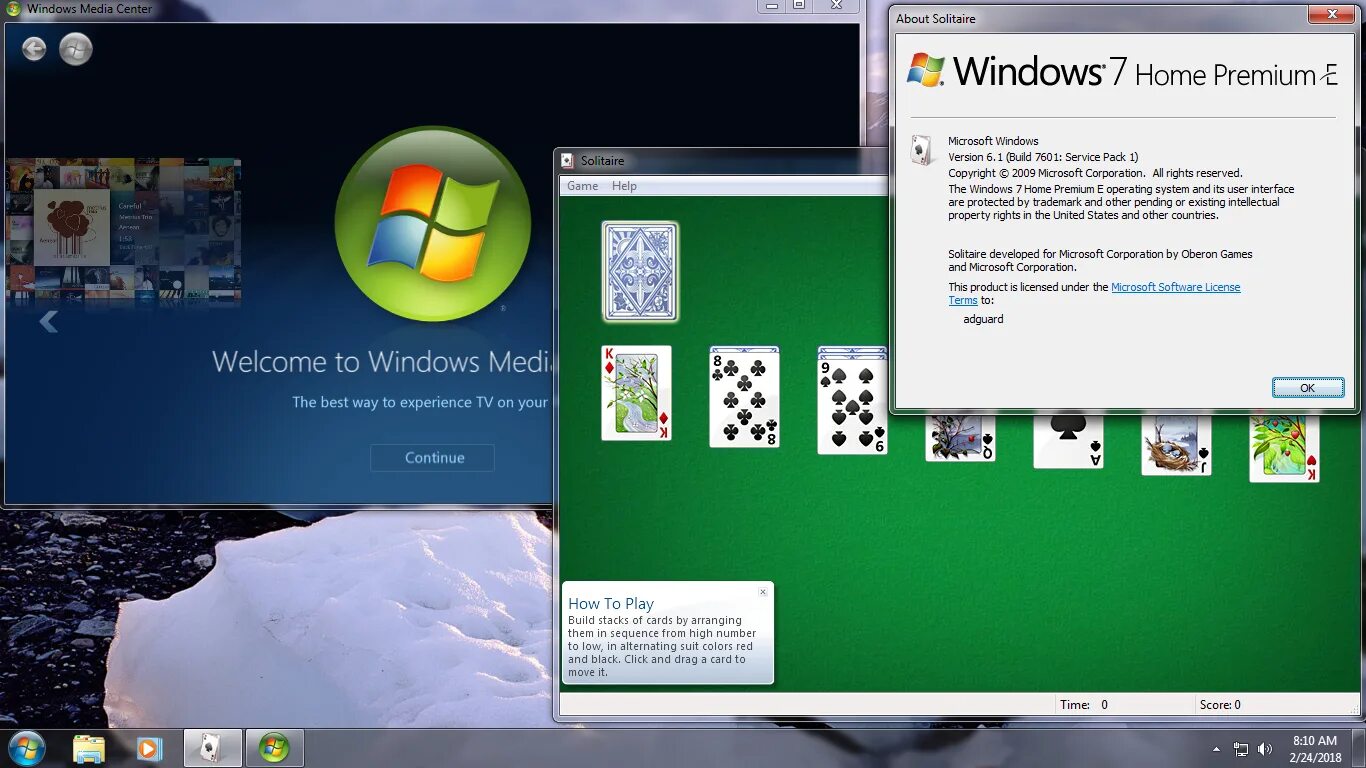Switch to Solitaire taskbar button

pyautogui.click(x=213, y=748)
